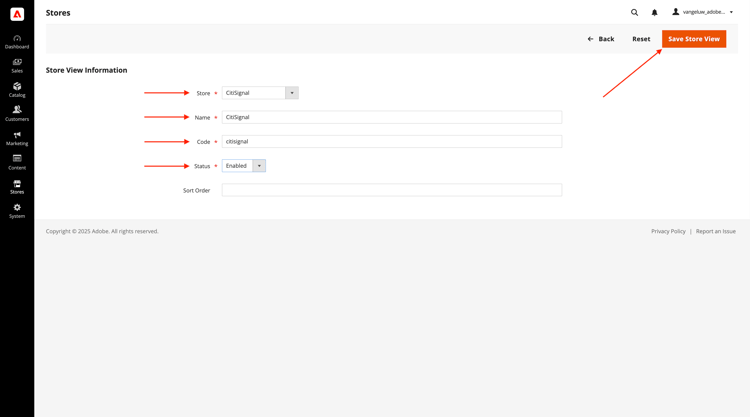The image size is (750, 417).
Task: Click into the Name field
Action: click(392, 117)
